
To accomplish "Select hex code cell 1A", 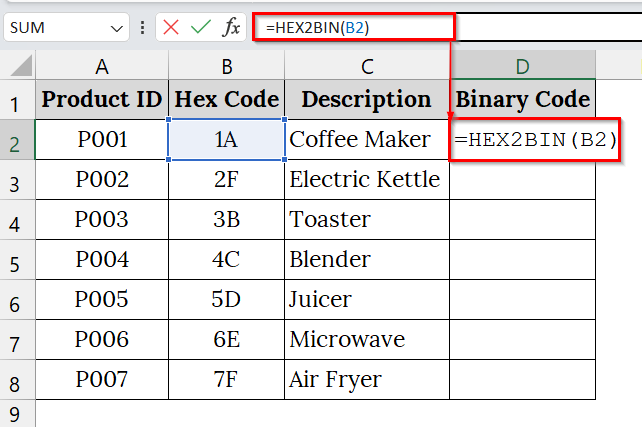I will [x=226, y=140].
